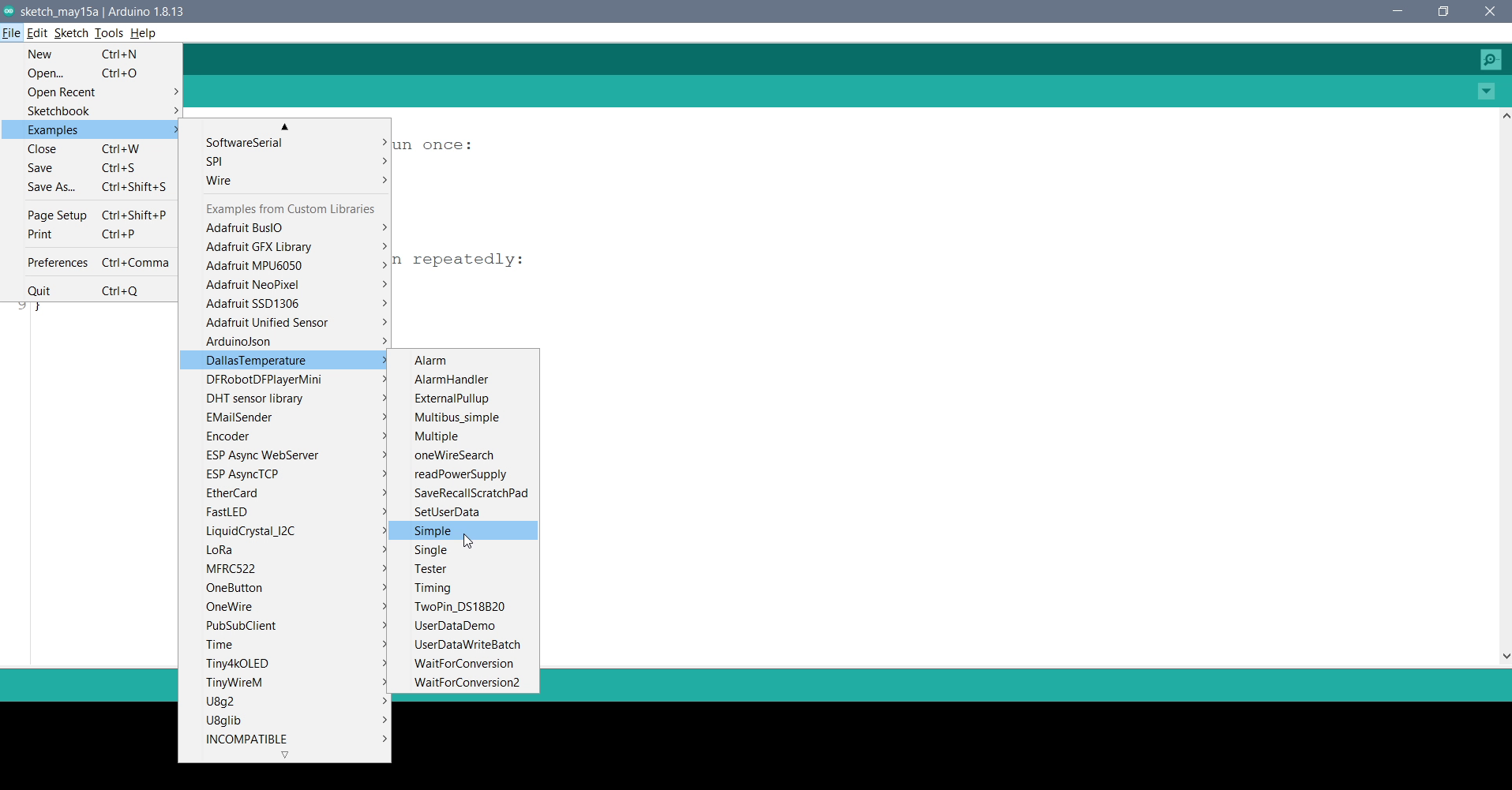Open the Edit menu

[x=37, y=33]
